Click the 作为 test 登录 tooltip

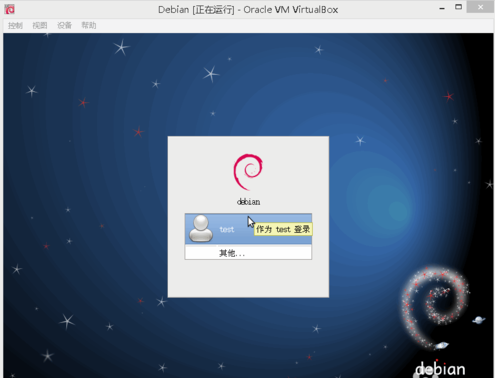(x=283, y=229)
